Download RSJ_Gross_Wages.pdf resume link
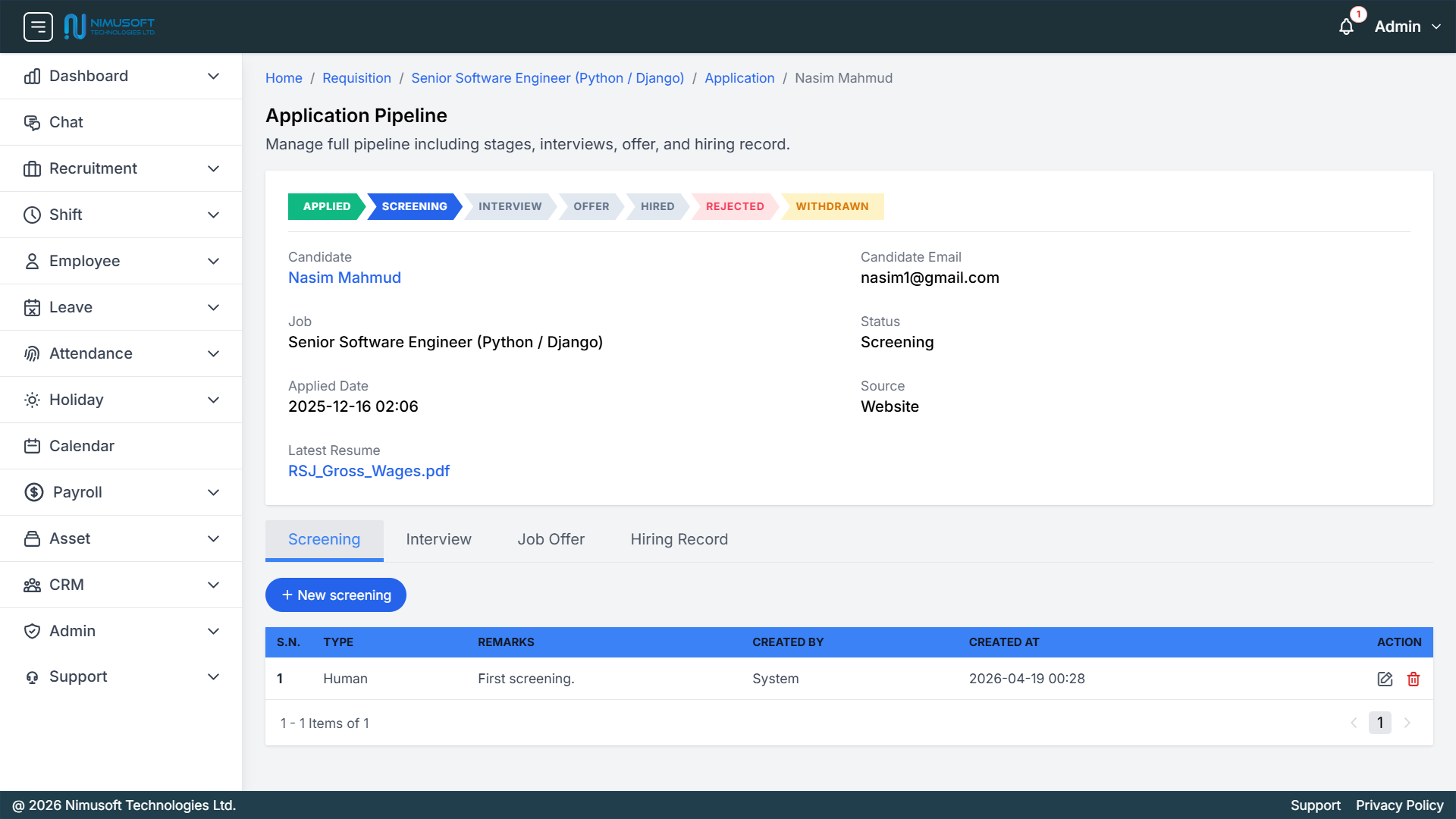Viewport: 1456px width, 819px height. pos(369,471)
